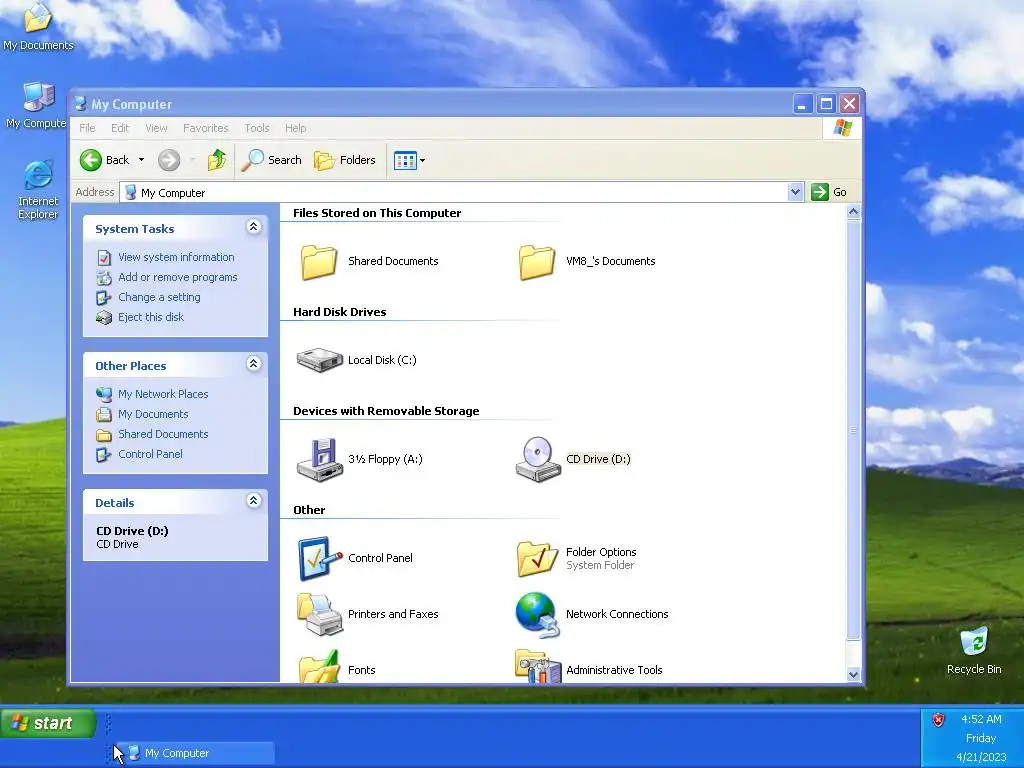1024x768 pixels.
Task: Go to Shared Documents in Other Places
Action: point(163,434)
